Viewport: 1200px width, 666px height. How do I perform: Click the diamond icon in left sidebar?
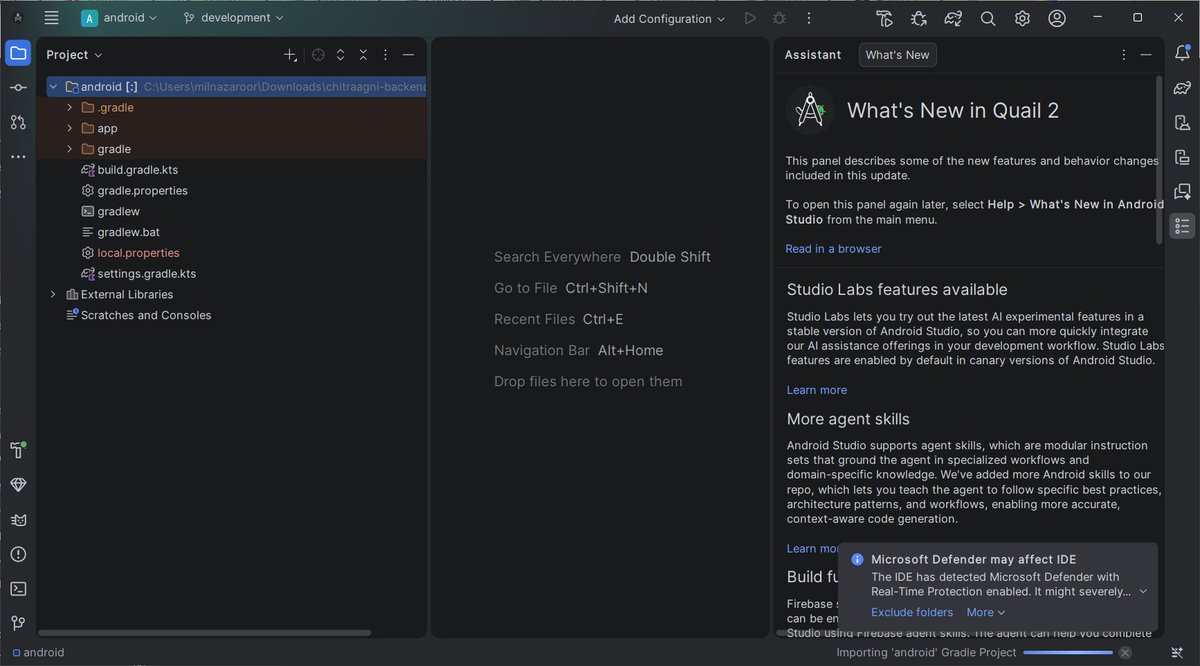pos(18,485)
